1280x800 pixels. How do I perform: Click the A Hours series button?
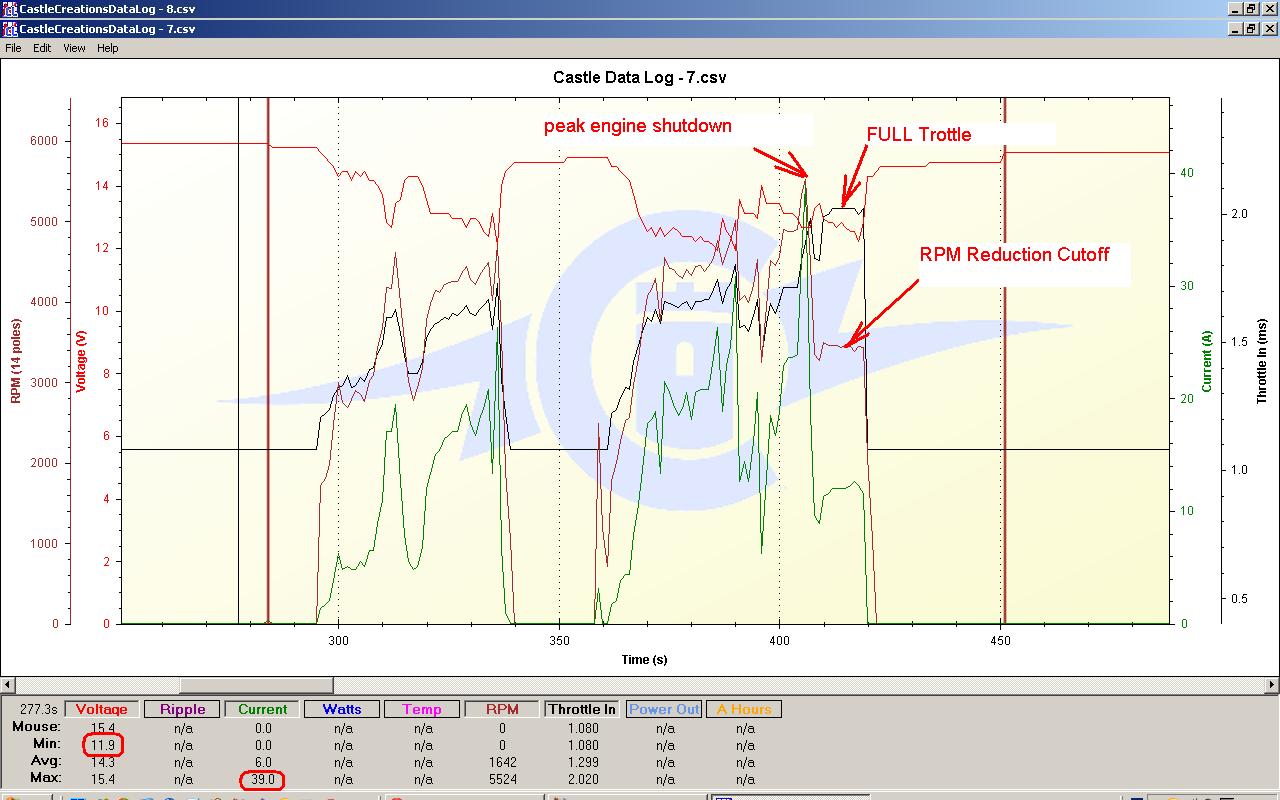[x=744, y=709]
